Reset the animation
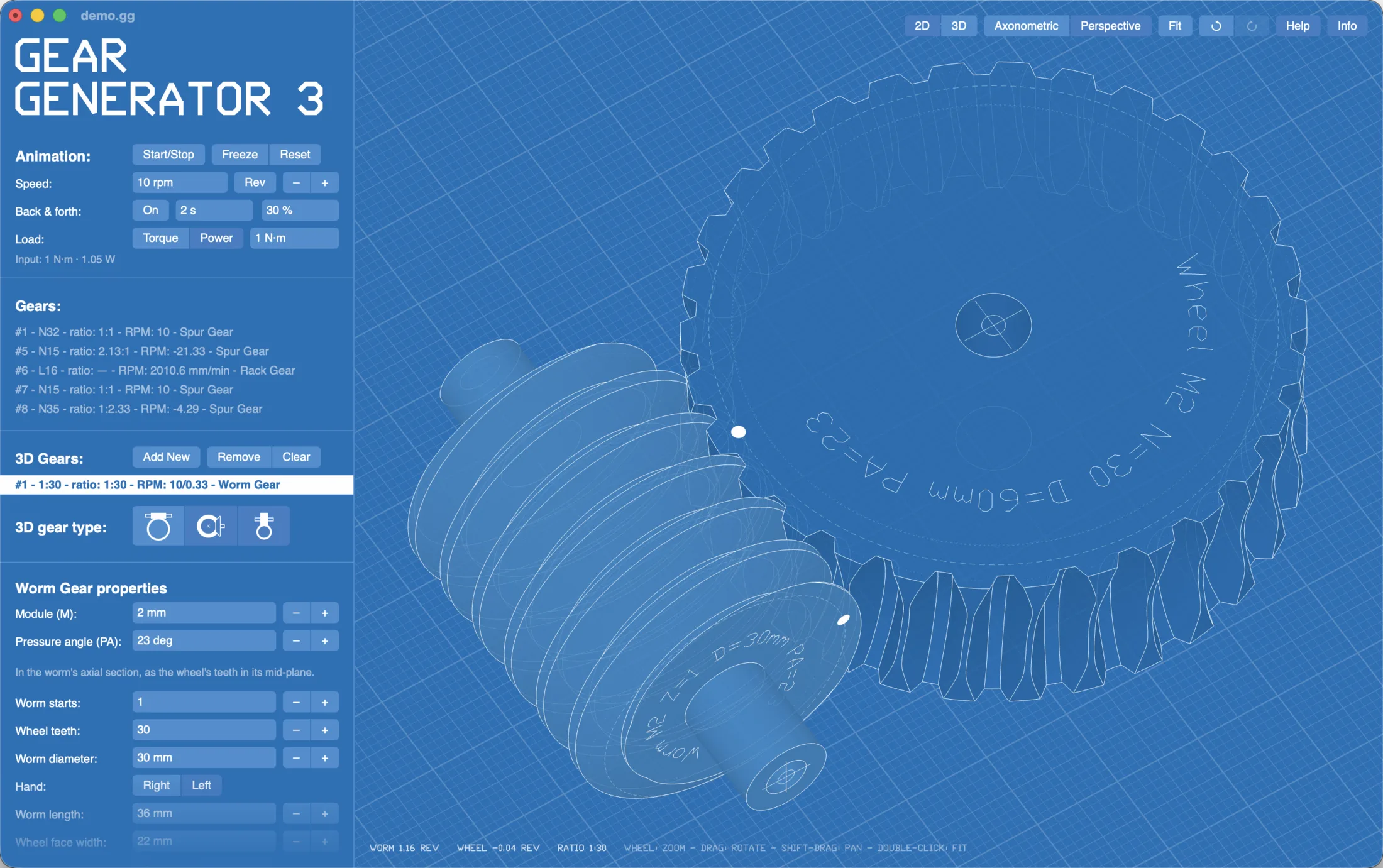 (x=295, y=155)
